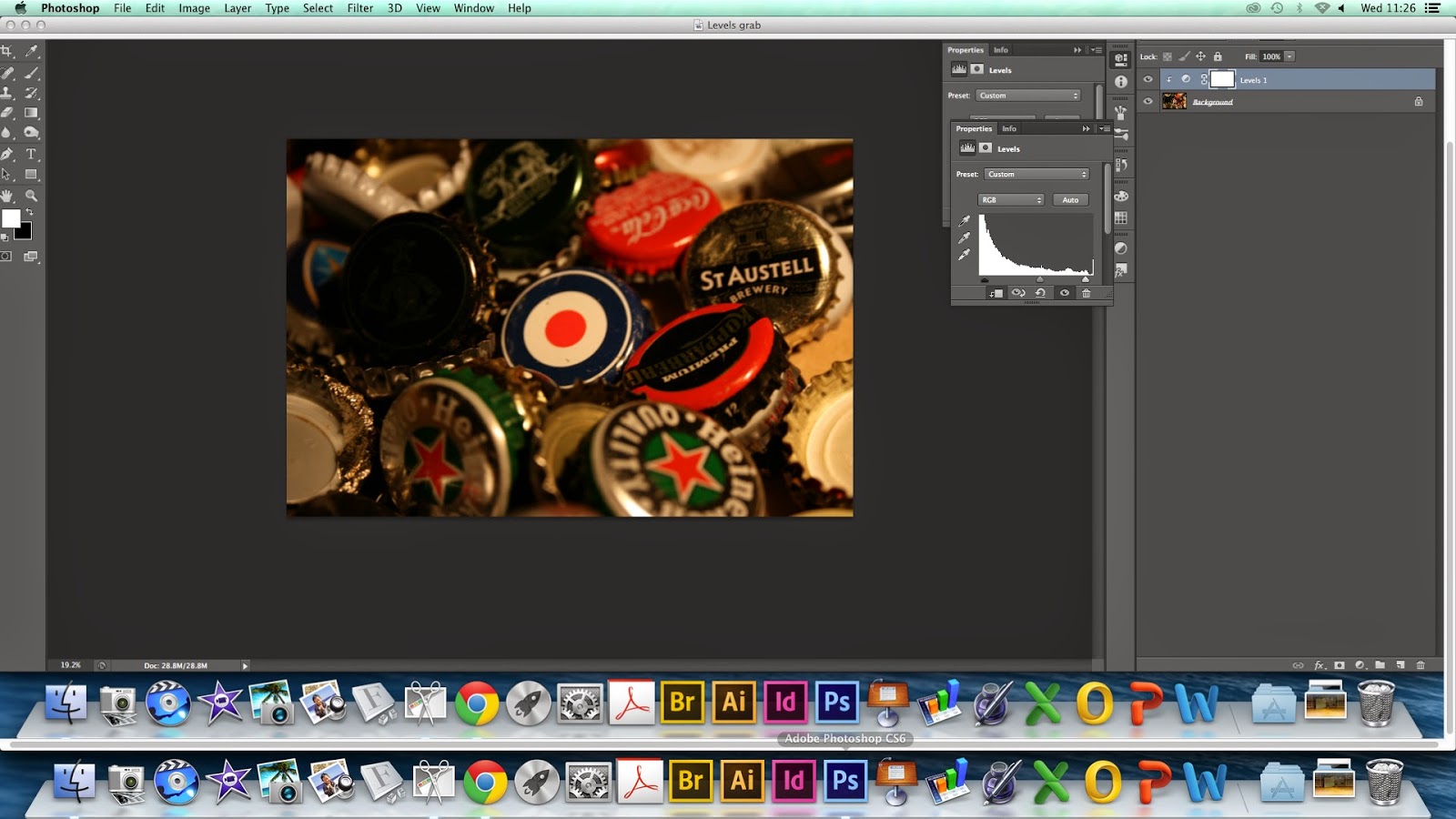The width and height of the screenshot is (1456, 819).
Task: Select the Pen tool
Action: [7, 154]
